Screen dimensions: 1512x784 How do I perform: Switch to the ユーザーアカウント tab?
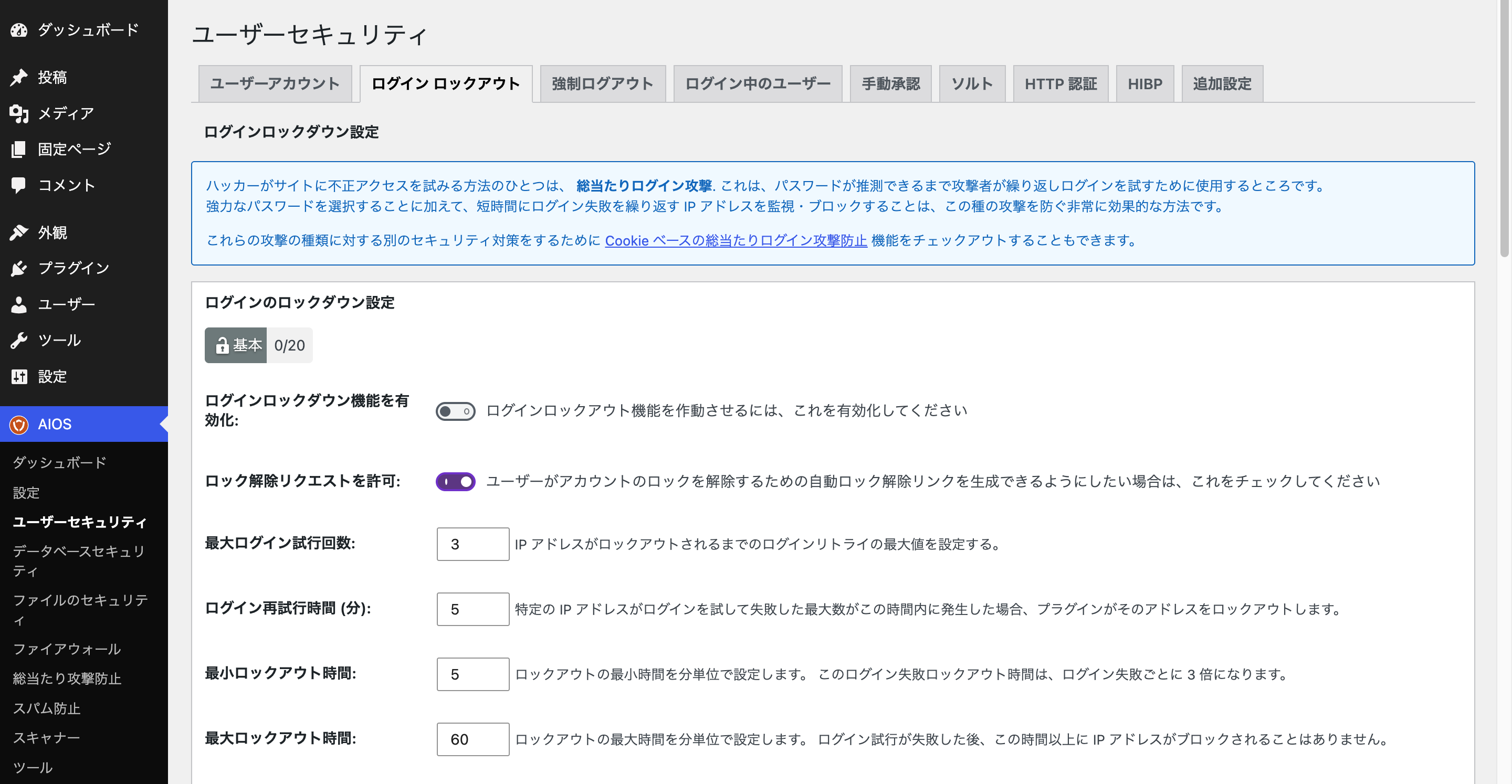(x=275, y=84)
